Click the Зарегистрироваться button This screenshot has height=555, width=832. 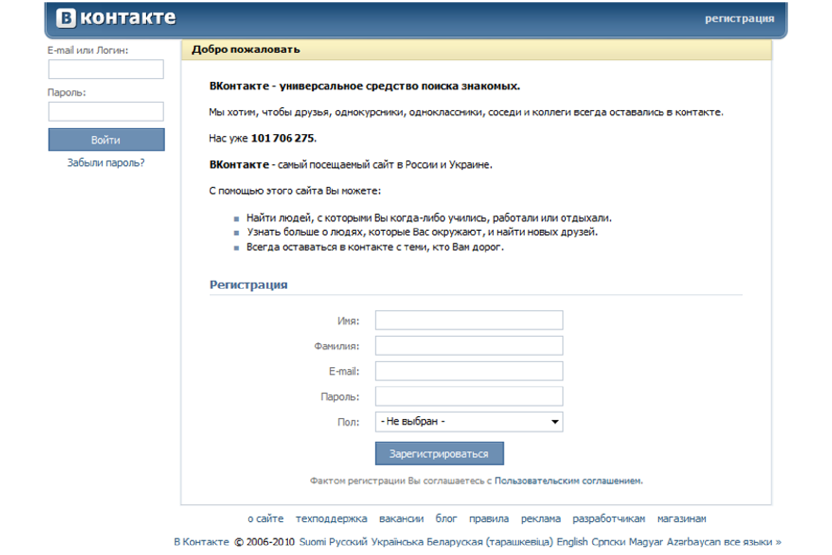pos(439,454)
